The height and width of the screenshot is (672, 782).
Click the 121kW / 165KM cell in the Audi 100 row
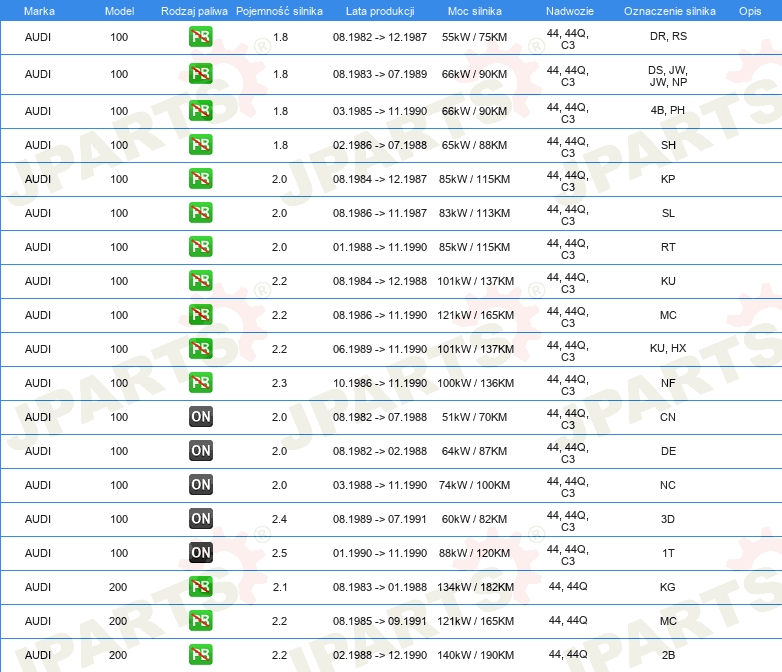[475, 315]
